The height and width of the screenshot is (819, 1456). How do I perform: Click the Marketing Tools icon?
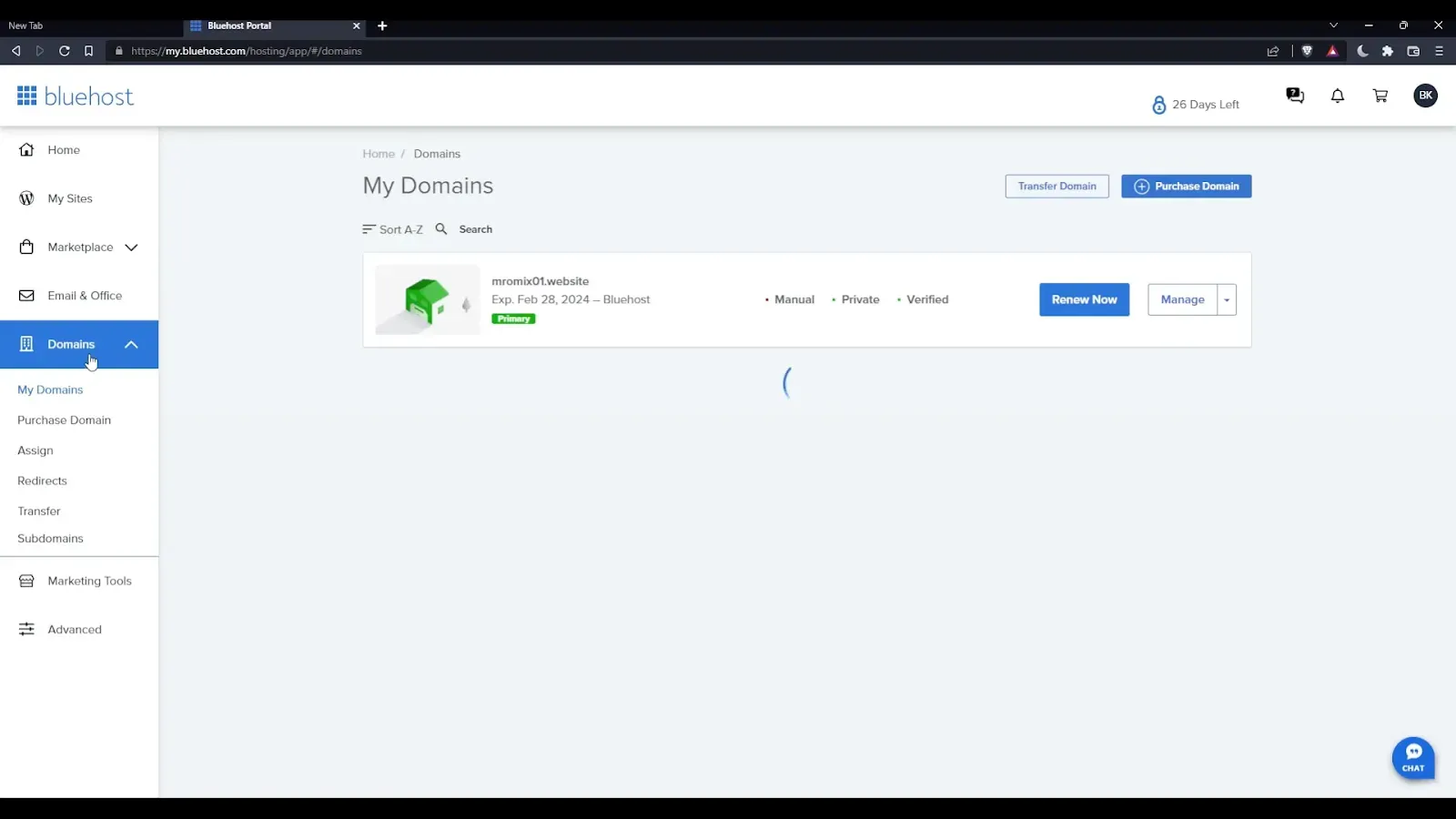click(26, 581)
